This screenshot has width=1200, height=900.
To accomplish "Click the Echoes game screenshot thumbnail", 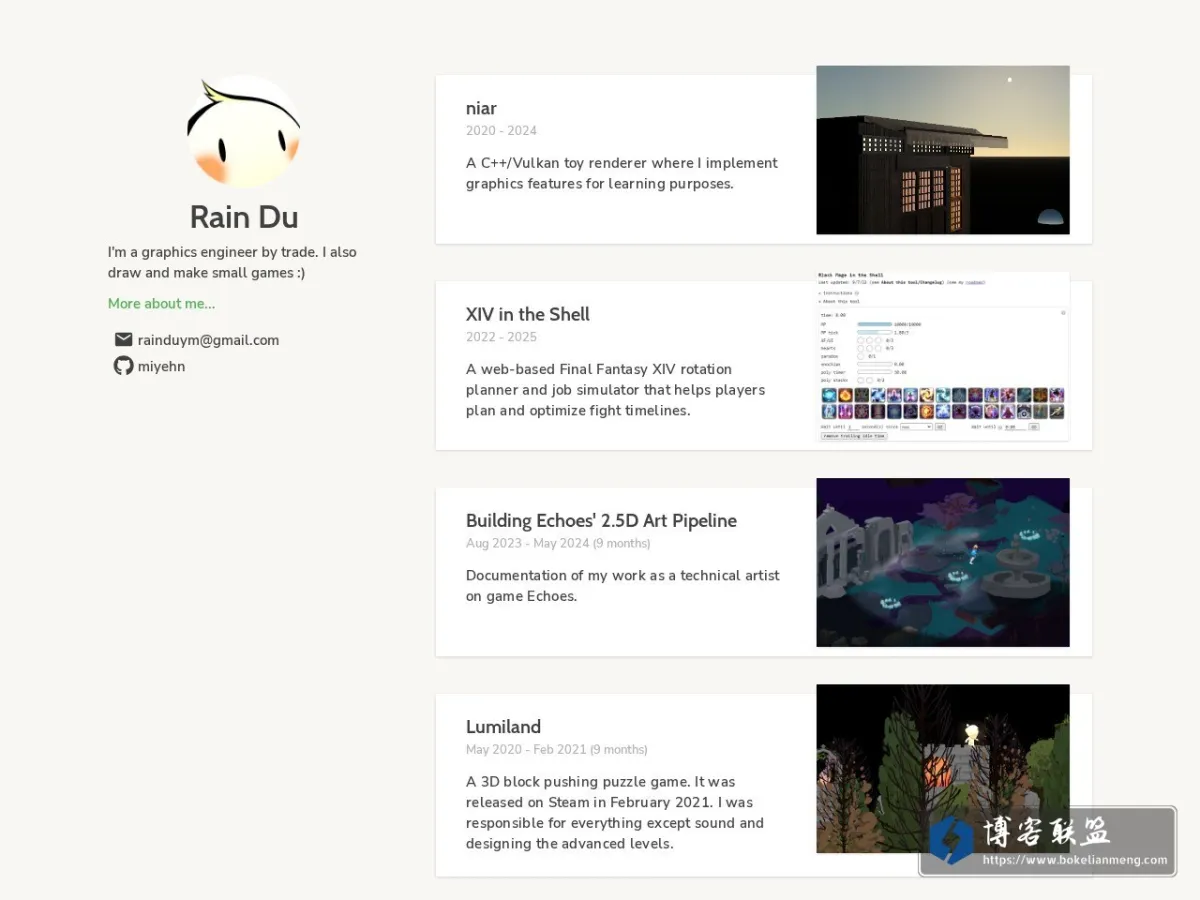I will pos(943,562).
